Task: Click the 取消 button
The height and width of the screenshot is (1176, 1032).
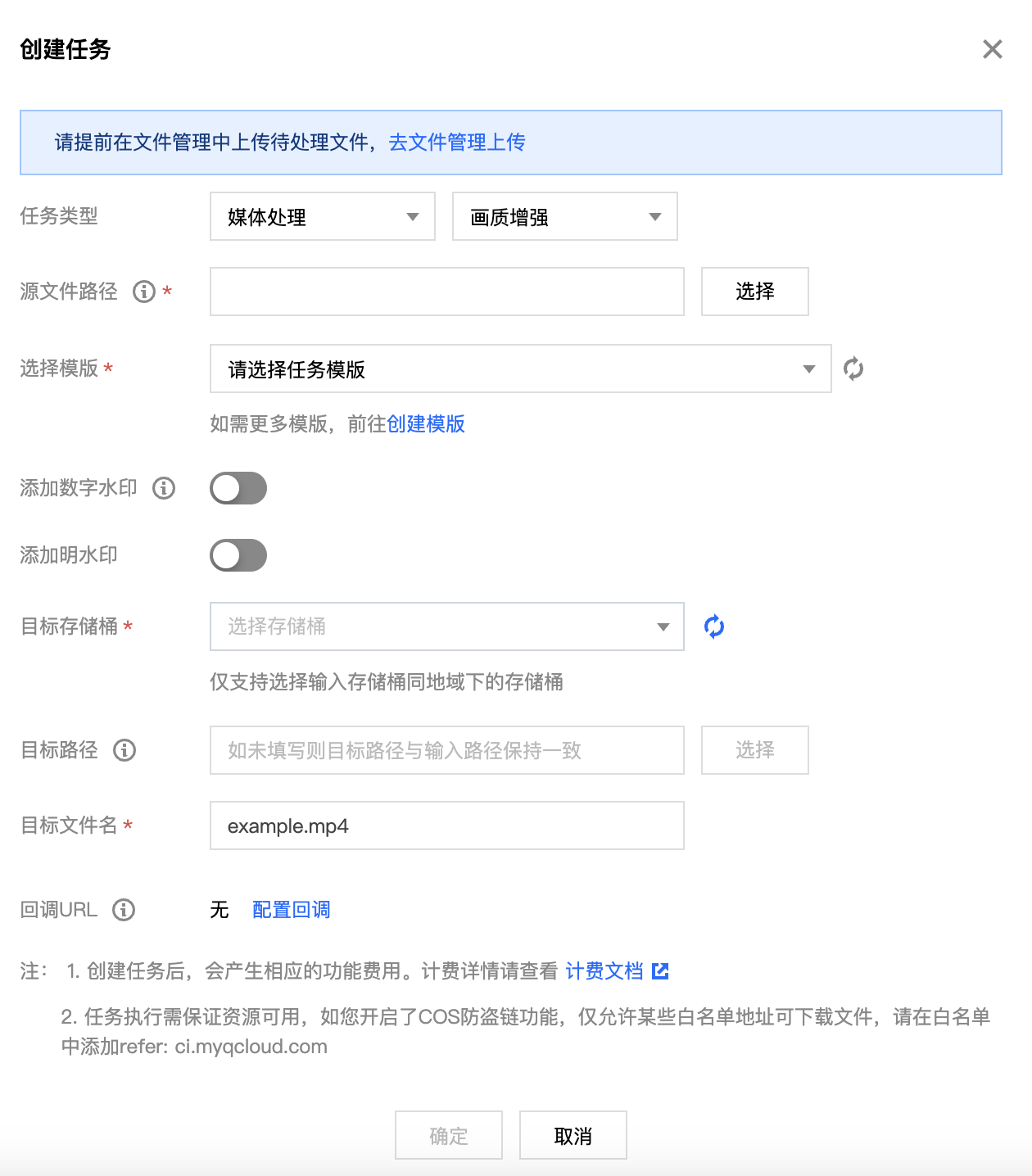Action: pyautogui.click(x=573, y=1135)
